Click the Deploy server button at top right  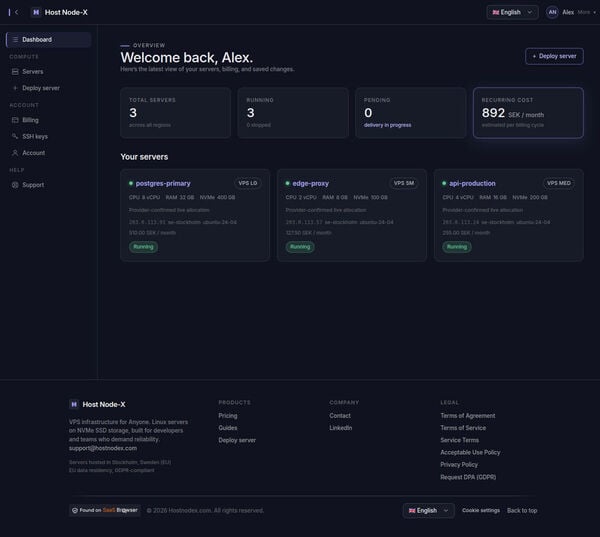click(x=554, y=56)
